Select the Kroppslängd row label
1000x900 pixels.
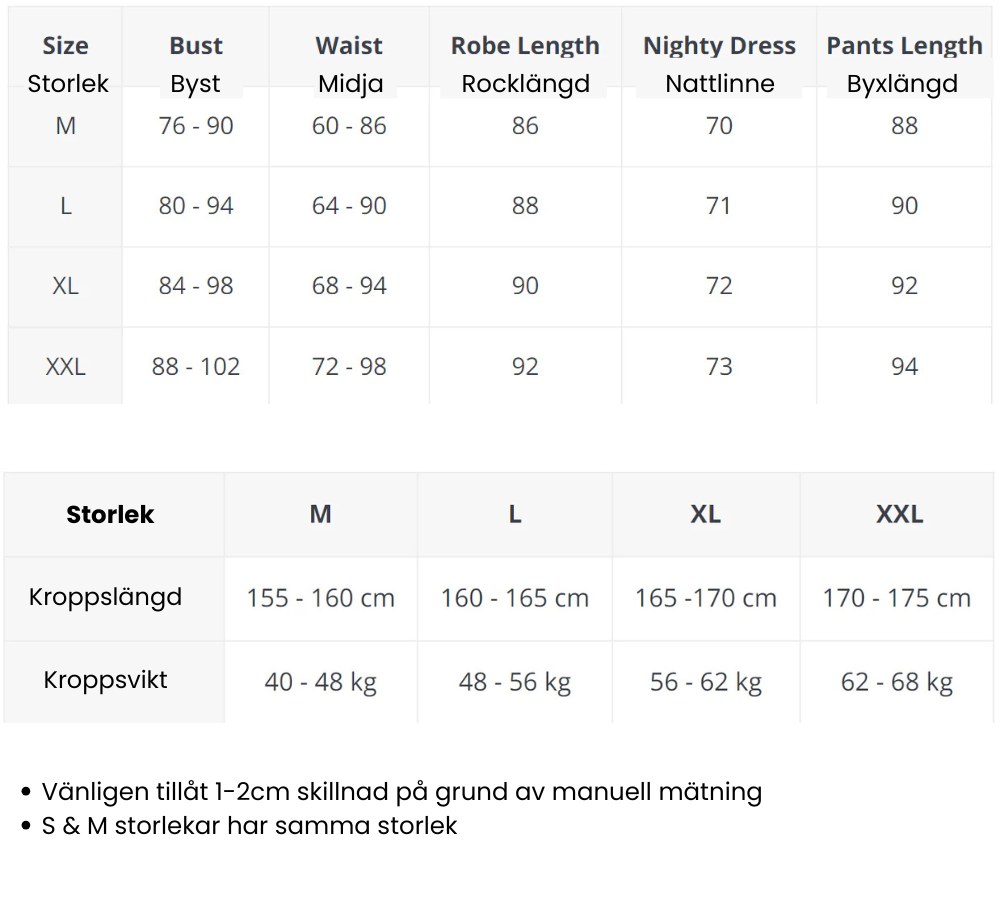(106, 597)
